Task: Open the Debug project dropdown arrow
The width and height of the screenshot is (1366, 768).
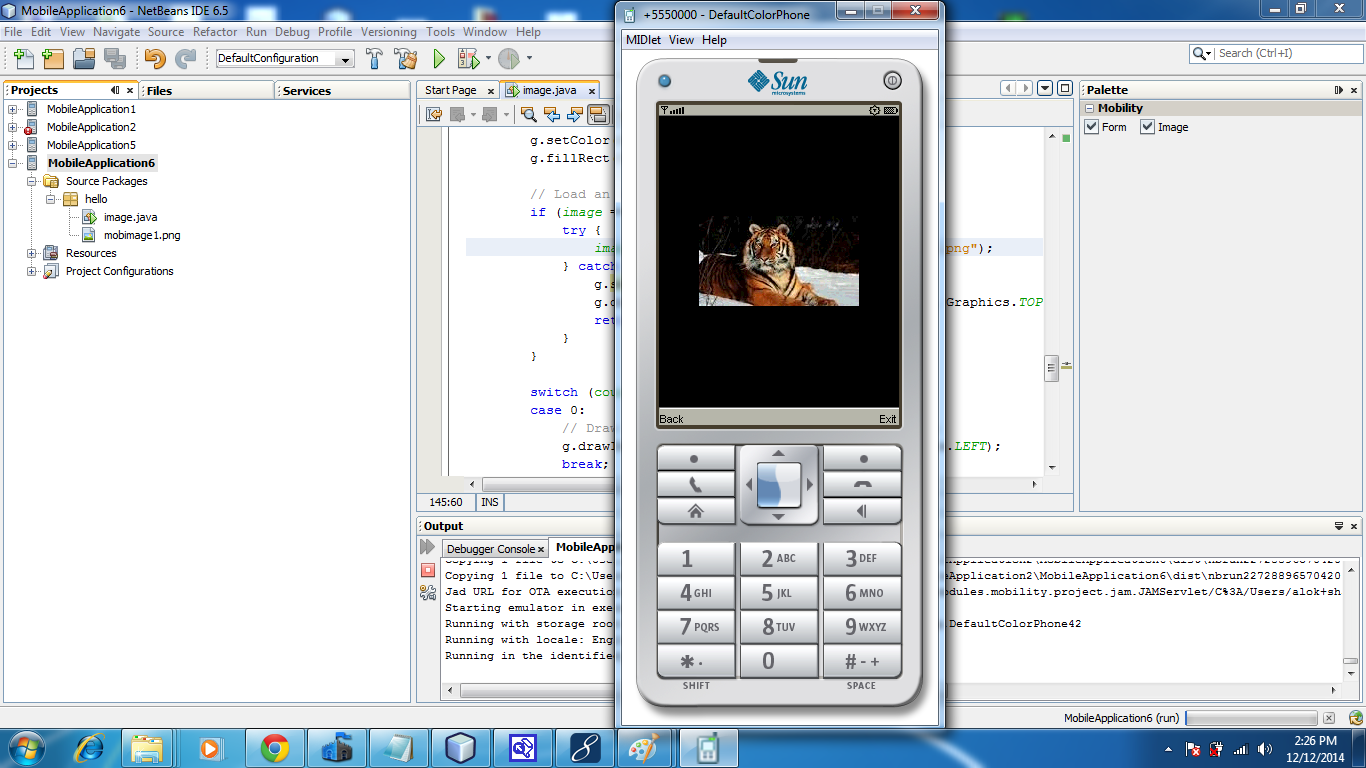Action: pyautogui.click(x=486, y=58)
